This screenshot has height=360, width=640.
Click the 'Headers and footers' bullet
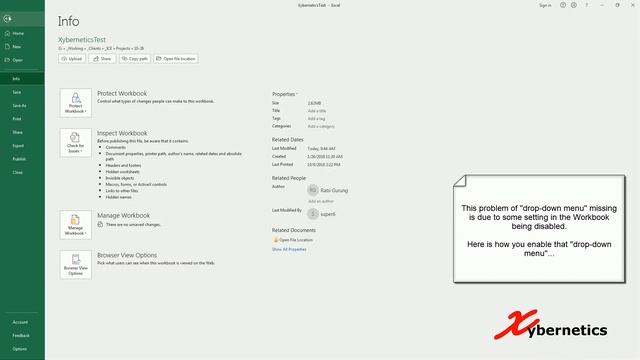click(123, 165)
